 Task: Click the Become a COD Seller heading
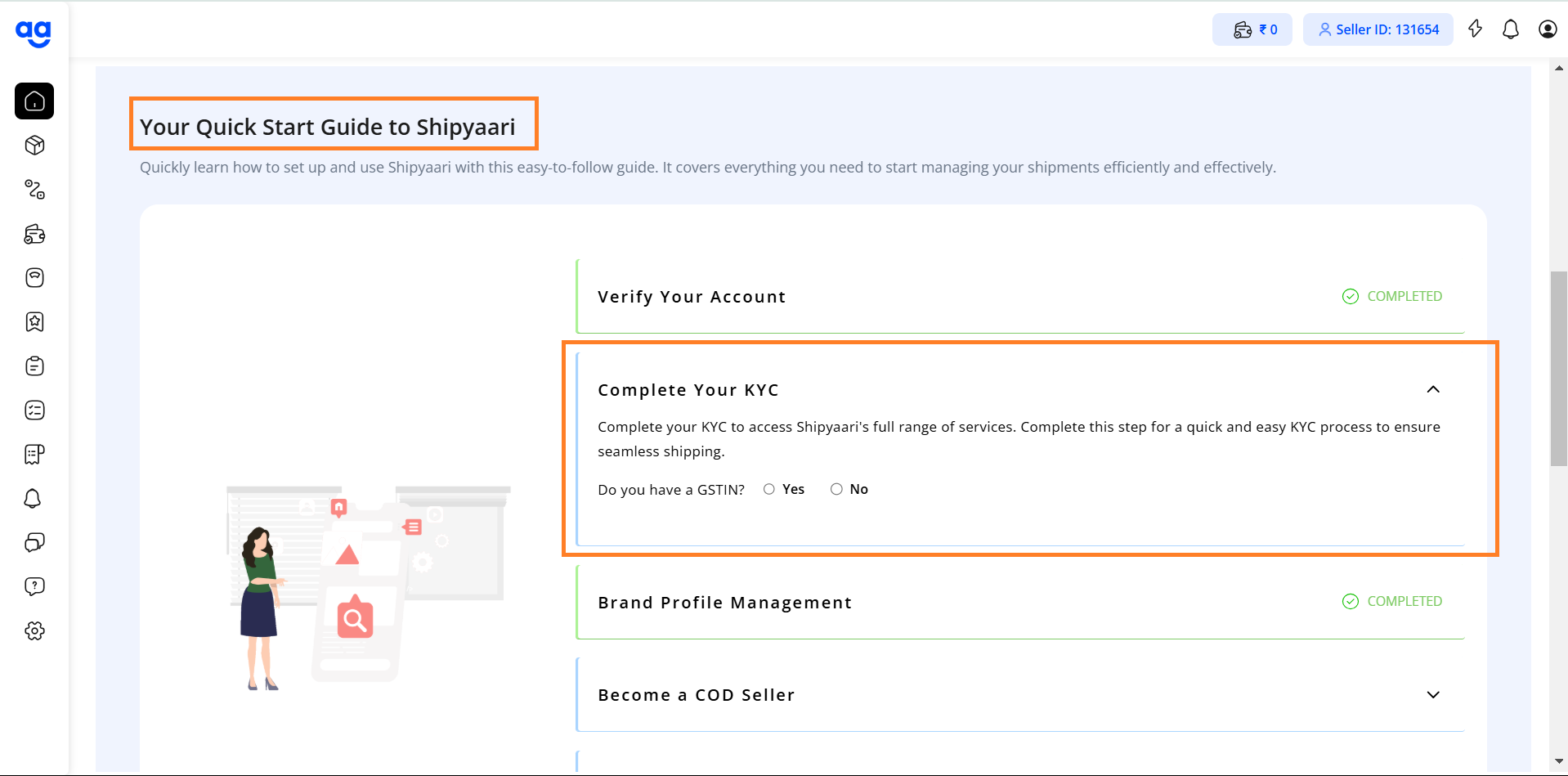point(697,695)
